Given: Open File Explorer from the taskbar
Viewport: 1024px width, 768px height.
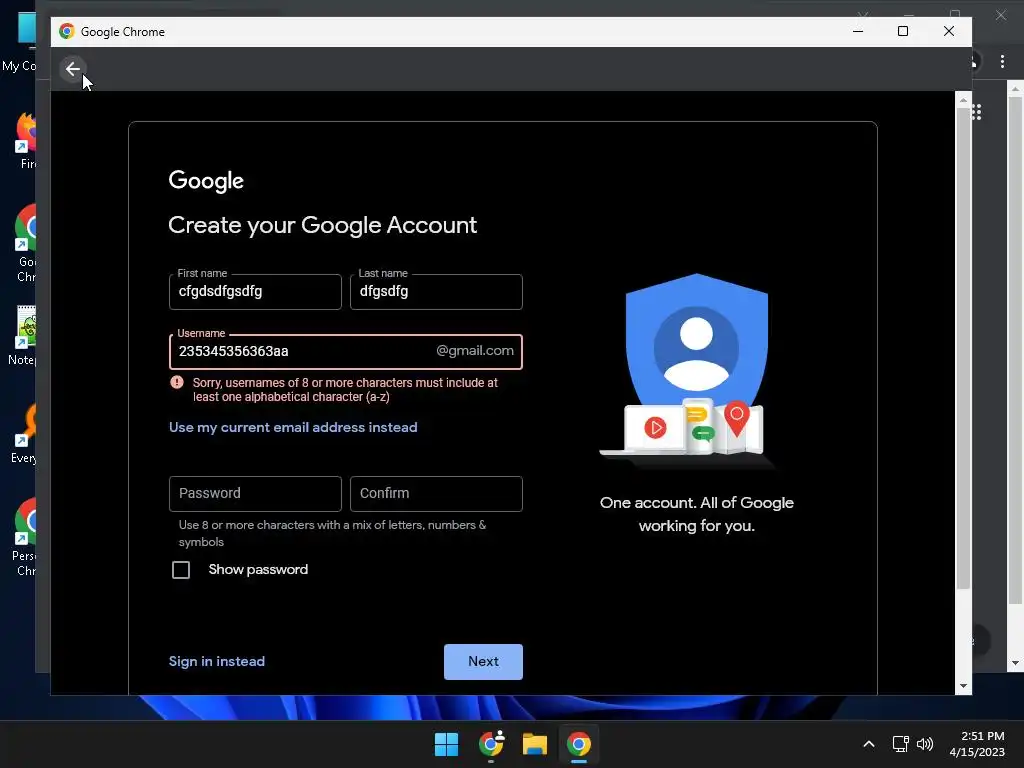Looking at the screenshot, I should coord(535,744).
